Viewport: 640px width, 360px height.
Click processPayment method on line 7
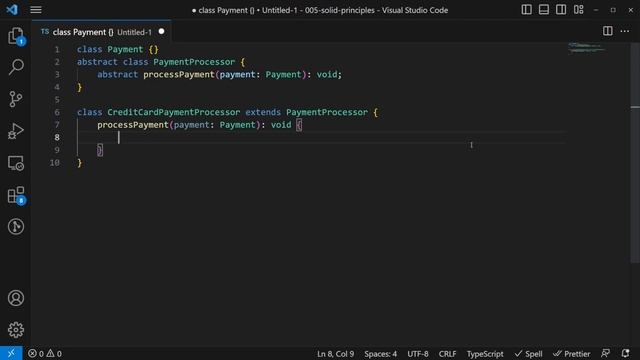coord(133,125)
